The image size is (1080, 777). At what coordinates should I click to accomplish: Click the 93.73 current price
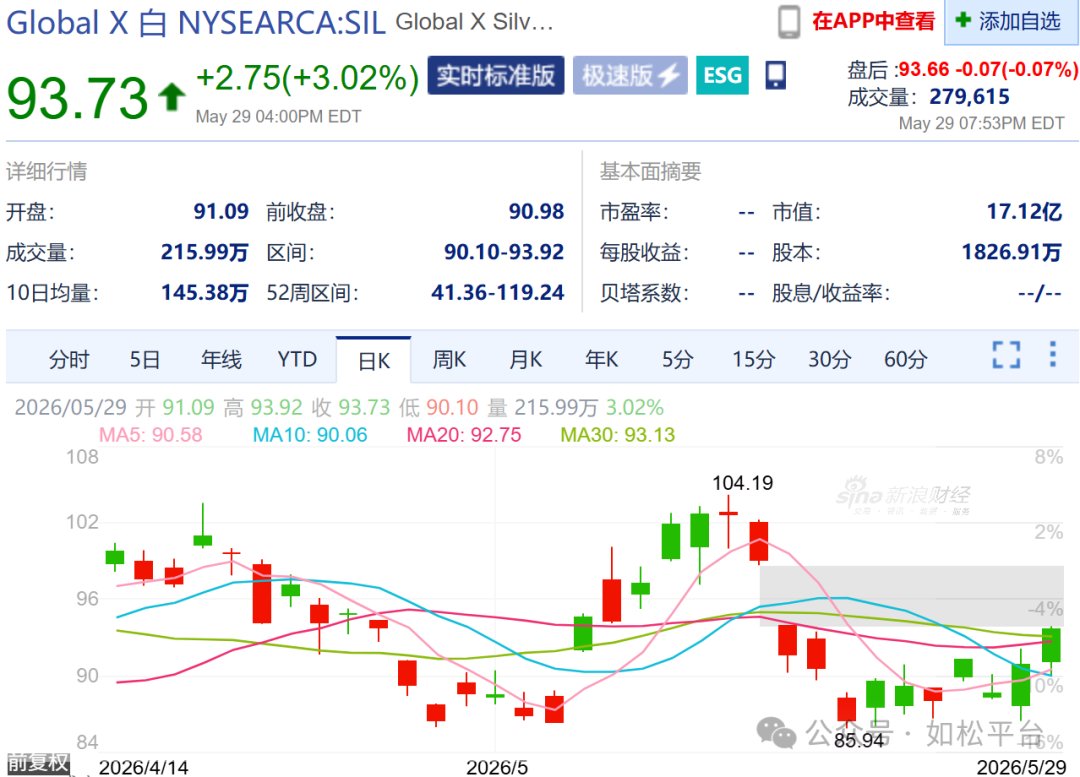[x=77, y=97]
